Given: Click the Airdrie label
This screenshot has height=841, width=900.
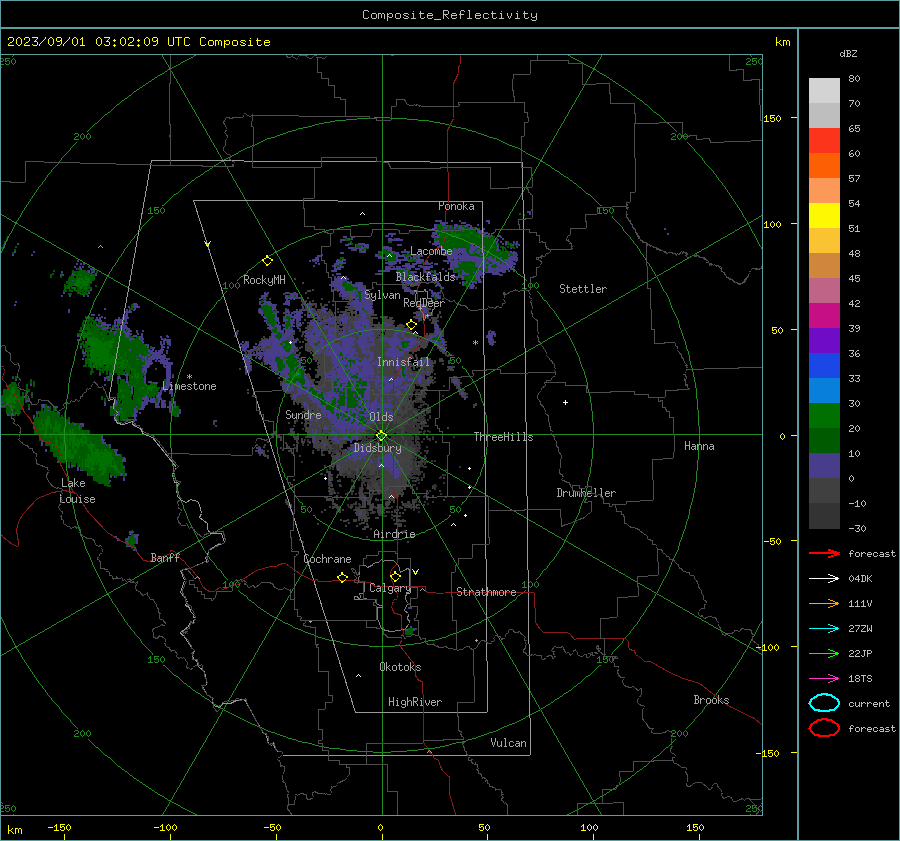Looking at the screenshot, I should pos(394,534).
